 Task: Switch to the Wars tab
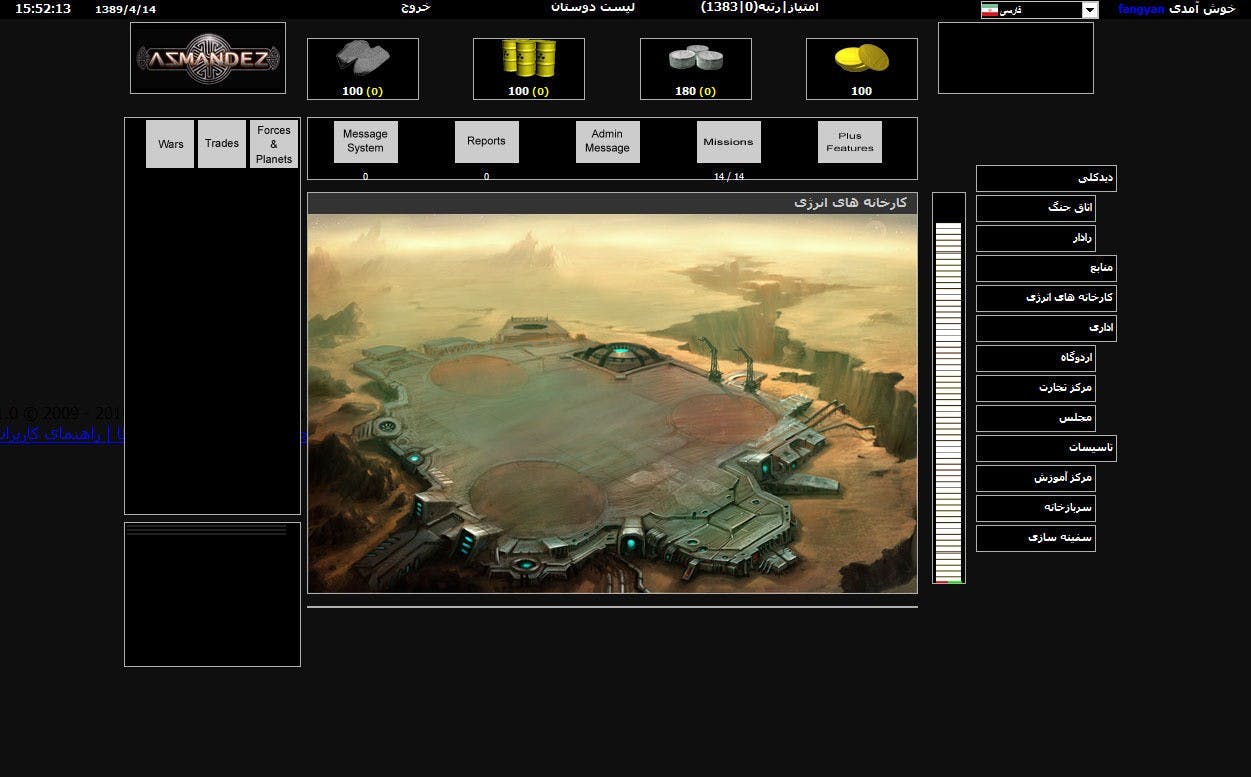point(170,144)
